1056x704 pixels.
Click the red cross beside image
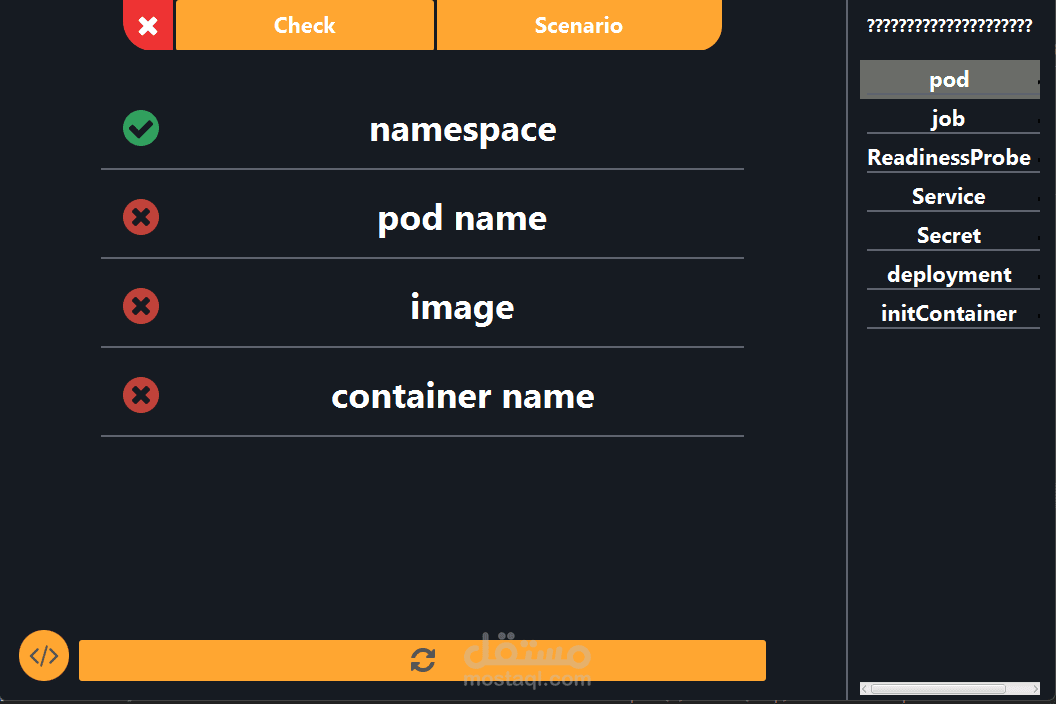pyautogui.click(x=141, y=306)
